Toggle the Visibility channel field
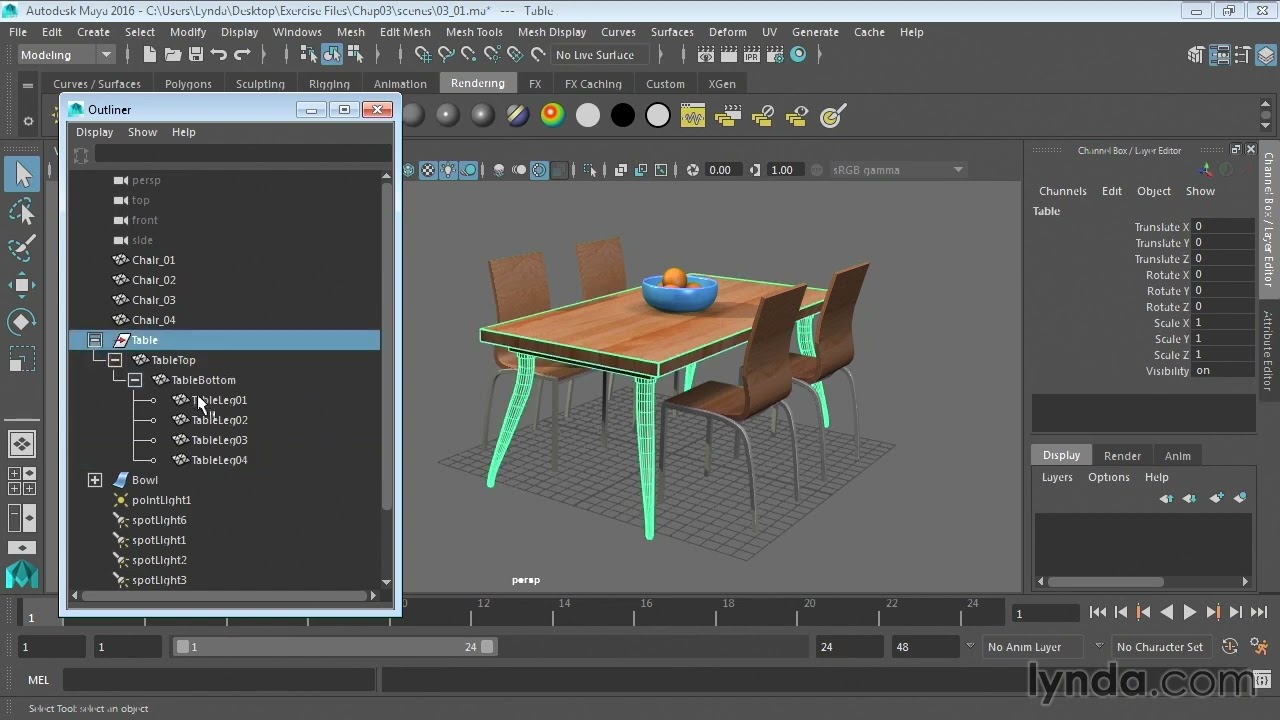Viewport: 1280px width, 720px height. click(x=1223, y=371)
